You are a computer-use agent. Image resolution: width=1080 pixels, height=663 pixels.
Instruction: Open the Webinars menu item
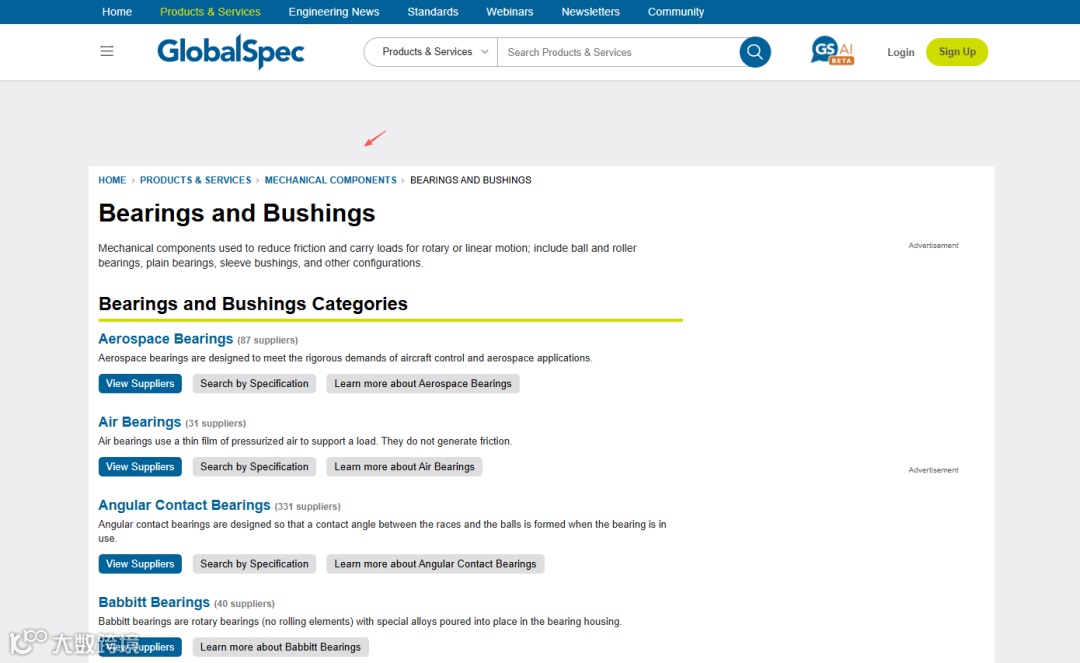pyautogui.click(x=510, y=12)
